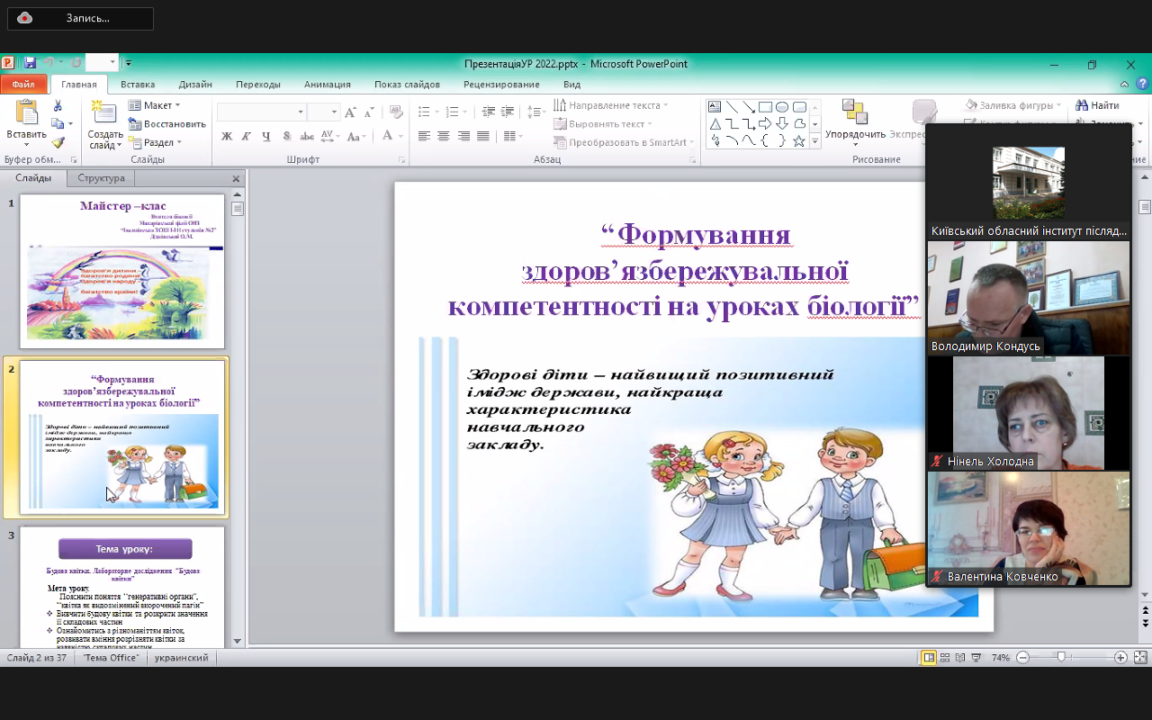Viewport: 1152px width, 720px height.
Task: Click the Создать слайд icon
Action: (x=104, y=112)
